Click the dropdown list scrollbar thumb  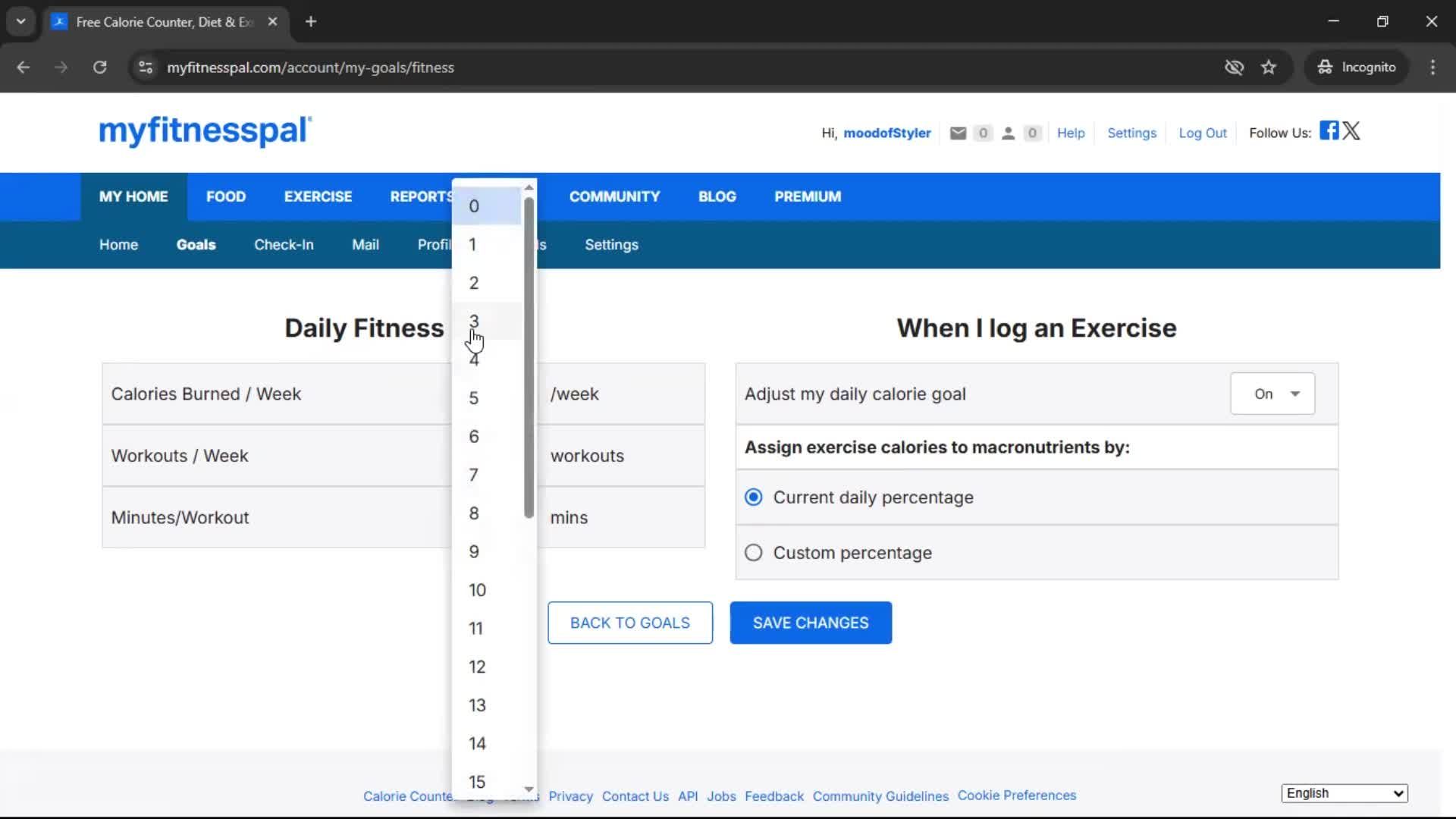pos(529,356)
